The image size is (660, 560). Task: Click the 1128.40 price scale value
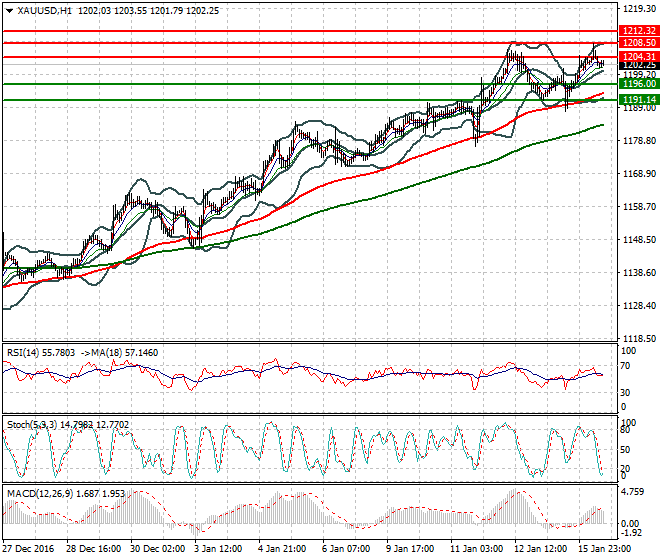639,305
